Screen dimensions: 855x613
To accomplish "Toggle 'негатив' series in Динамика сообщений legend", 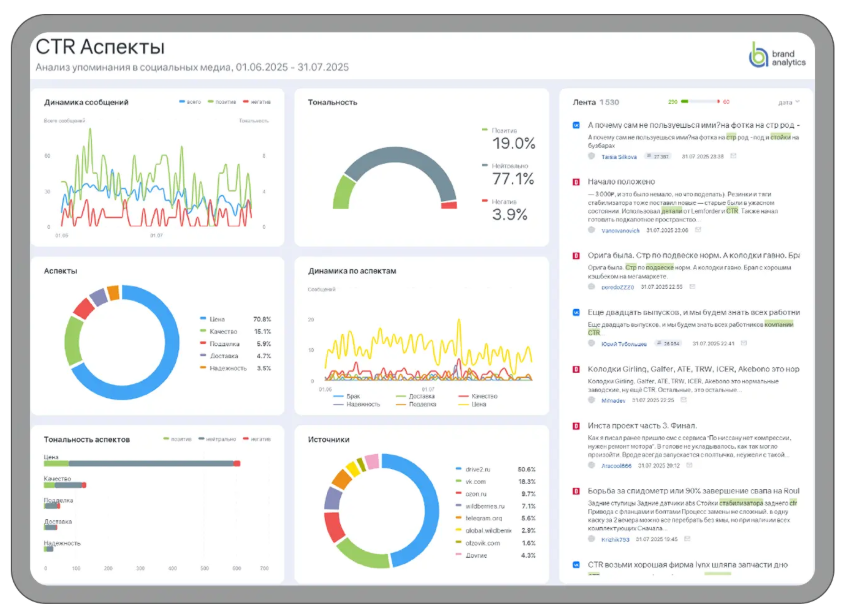I will click(x=256, y=102).
